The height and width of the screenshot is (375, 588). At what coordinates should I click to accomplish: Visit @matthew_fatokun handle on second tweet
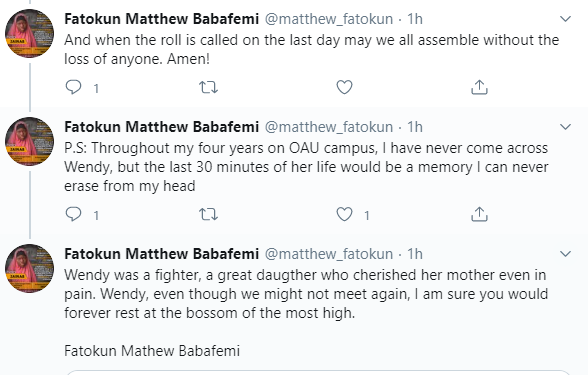[329, 127]
